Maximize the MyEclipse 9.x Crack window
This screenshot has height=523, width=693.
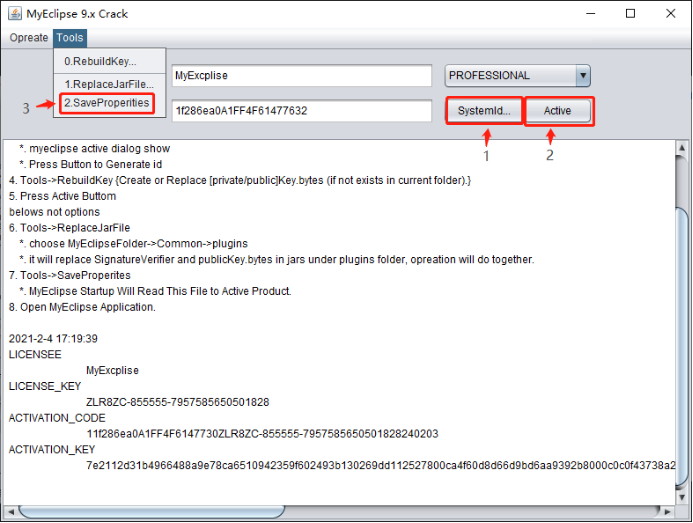point(631,14)
